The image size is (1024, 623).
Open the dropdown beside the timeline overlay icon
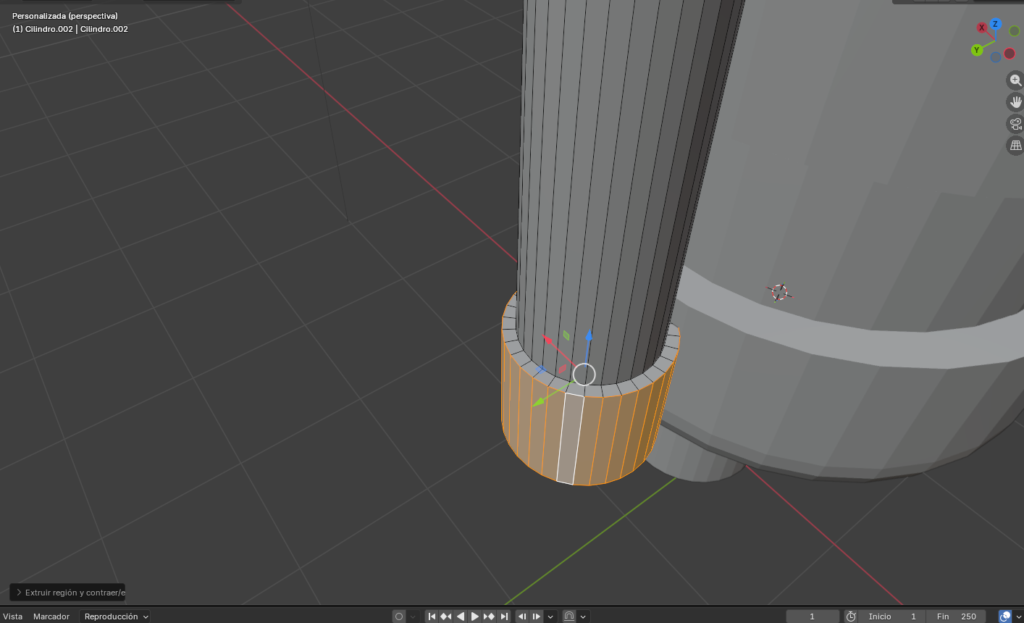pyautogui.click(x=1018, y=616)
